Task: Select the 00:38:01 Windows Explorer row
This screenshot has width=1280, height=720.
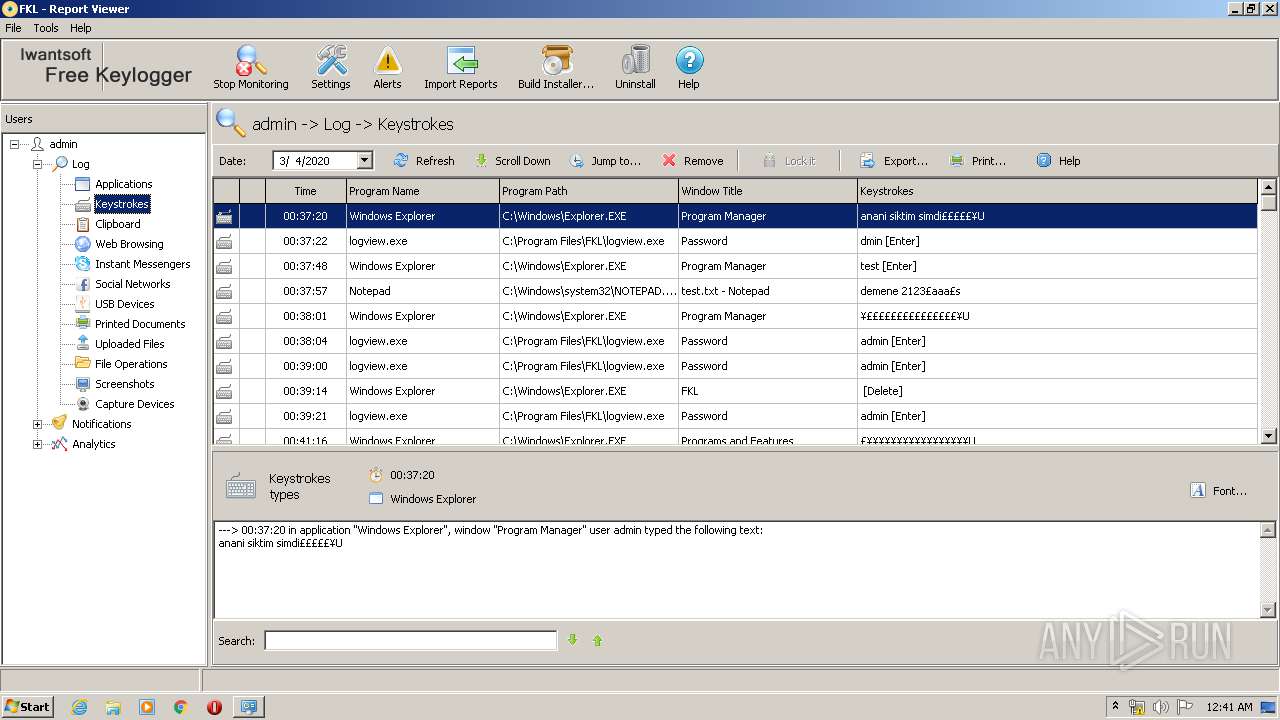Action: tap(735, 316)
